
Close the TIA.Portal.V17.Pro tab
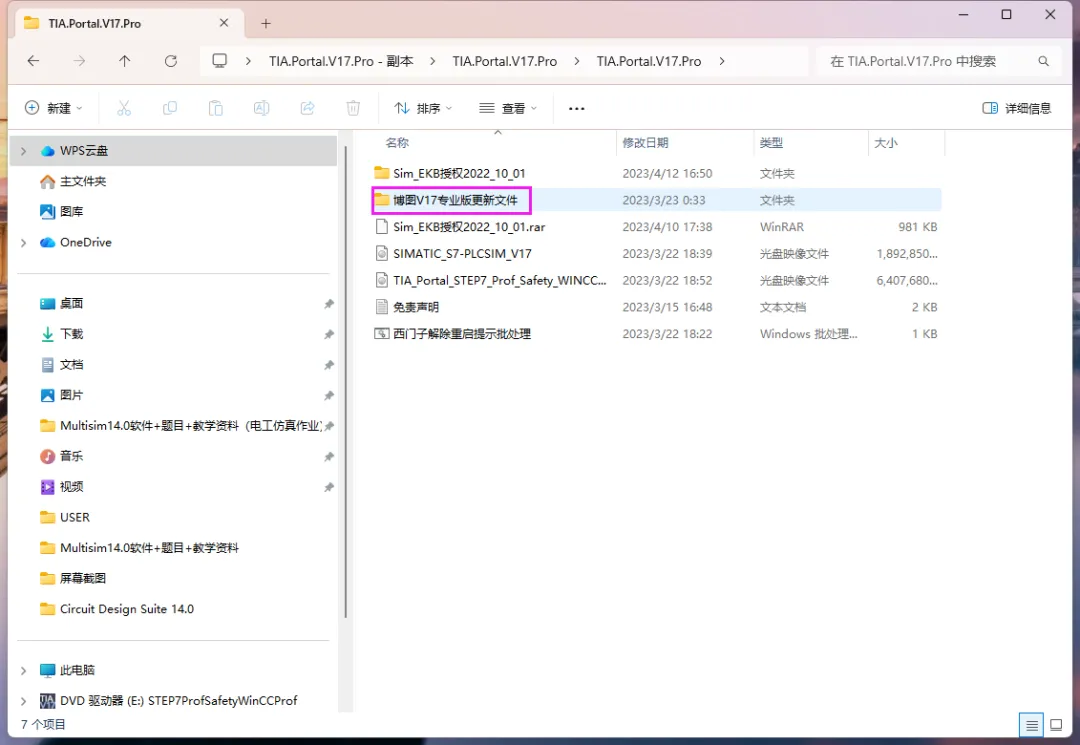(224, 23)
